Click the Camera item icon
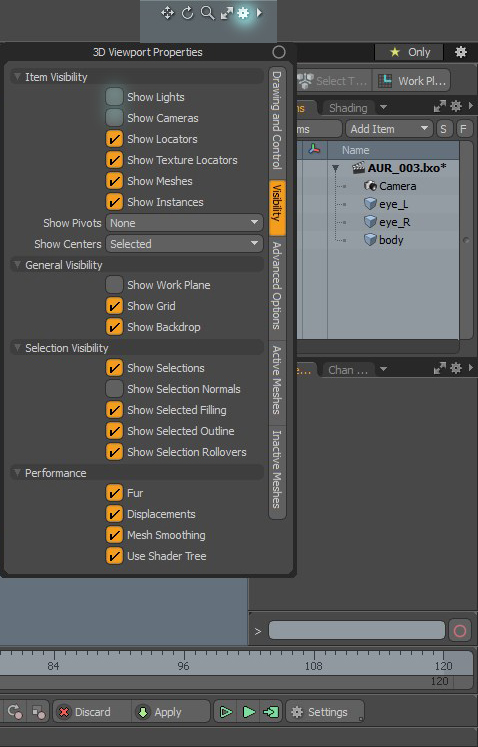This screenshot has width=478, height=747. pyautogui.click(x=370, y=186)
